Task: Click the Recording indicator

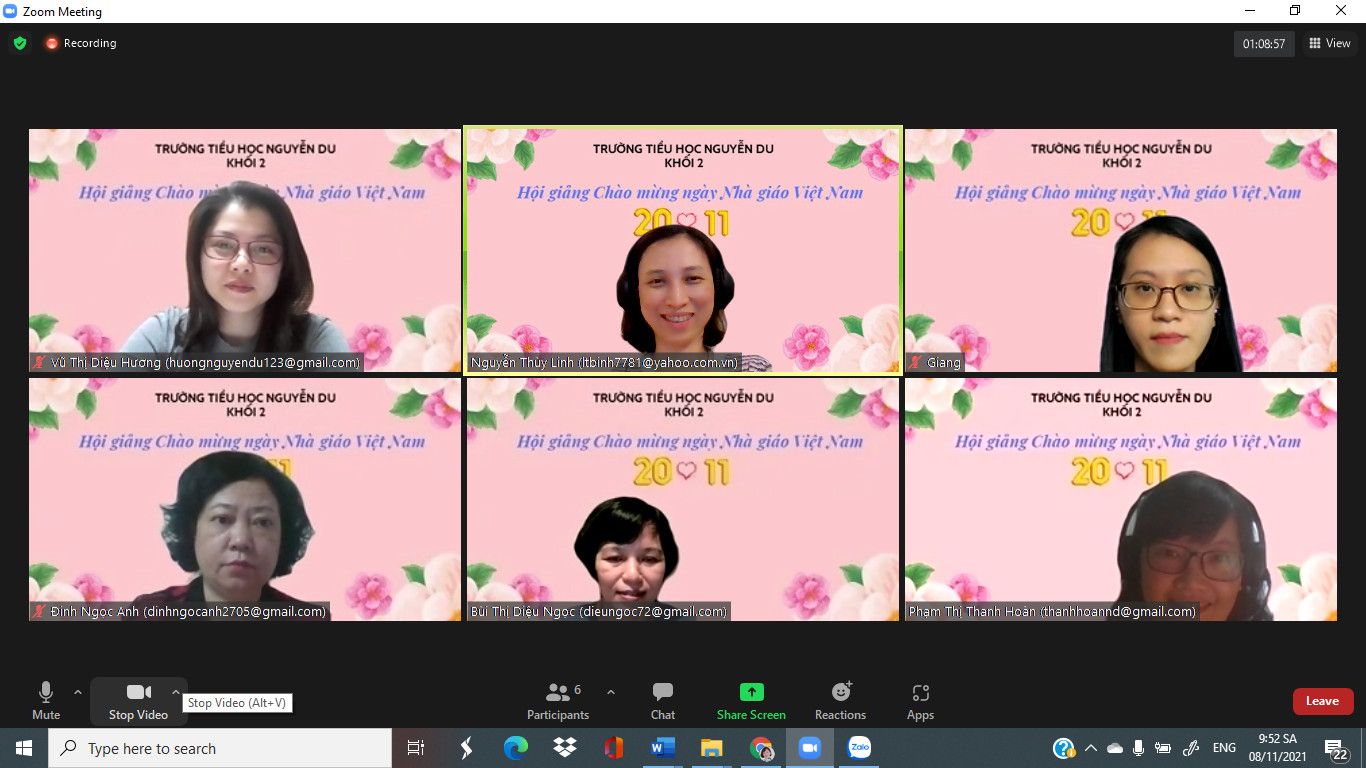Action: click(x=80, y=43)
